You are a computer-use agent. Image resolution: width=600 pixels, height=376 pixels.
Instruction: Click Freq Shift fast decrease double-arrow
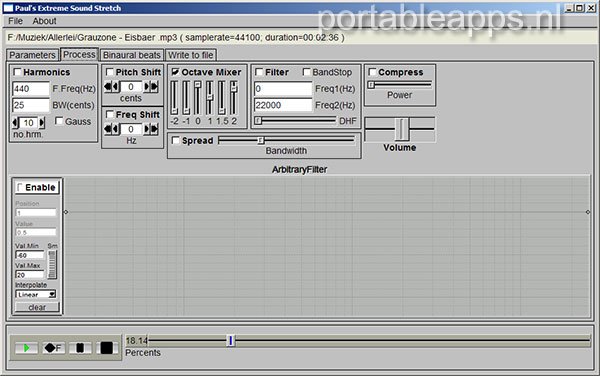tap(108, 129)
